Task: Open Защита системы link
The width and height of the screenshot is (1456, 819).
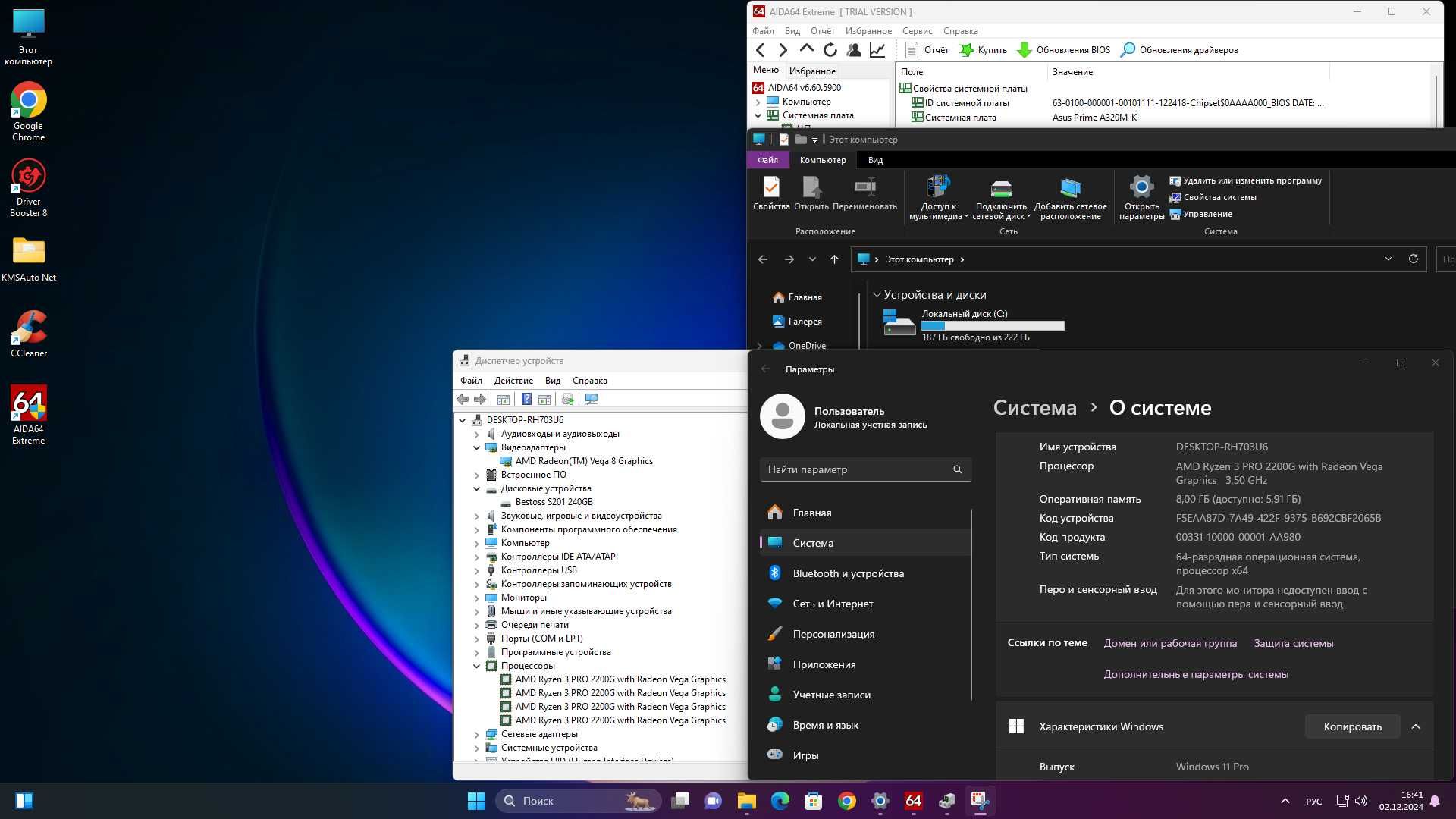Action: (x=1293, y=643)
